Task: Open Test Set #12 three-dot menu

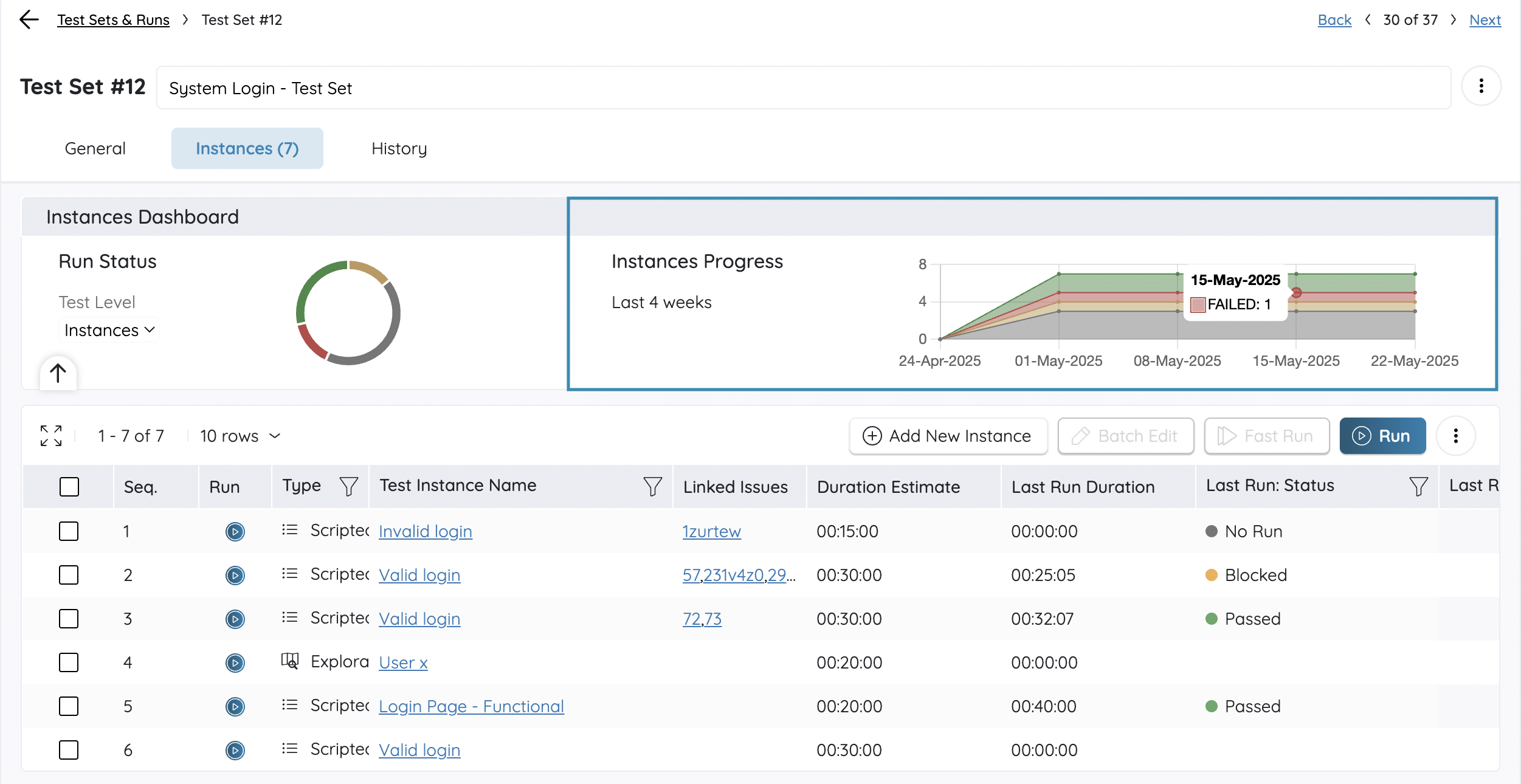Action: tap(1481, 86)
